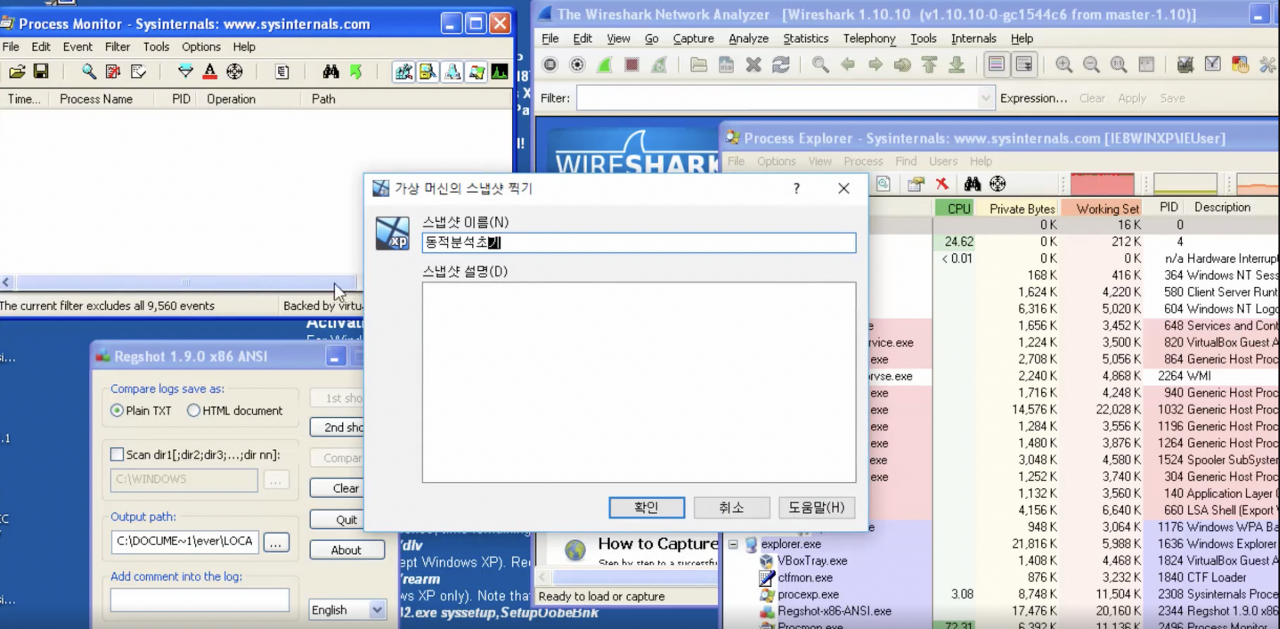This screenshot has width=1280, height=629.
Task: Toggle profiling events in Process Monitor
Action: click(x=499, y=71)
